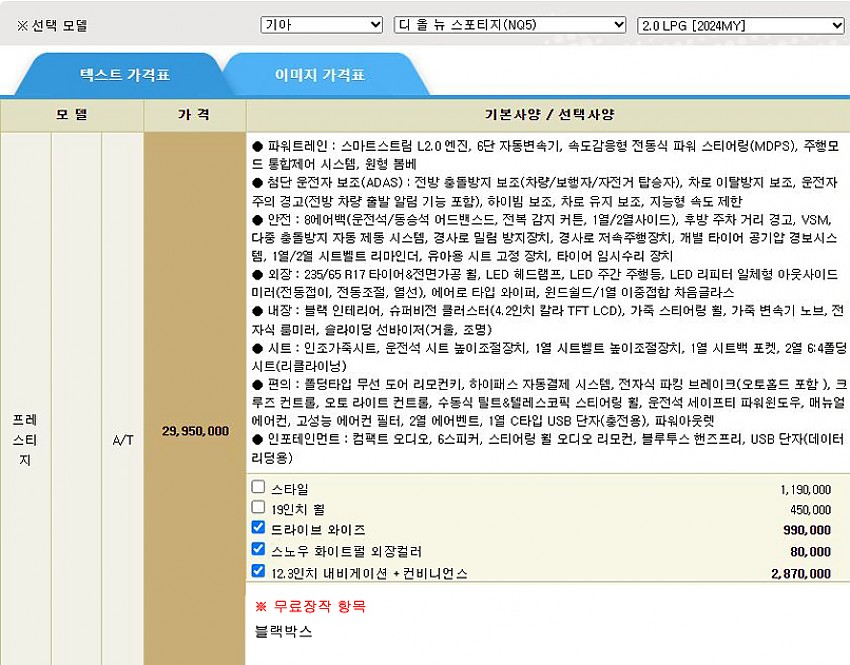Click the 모델 column header

point(72,115)
